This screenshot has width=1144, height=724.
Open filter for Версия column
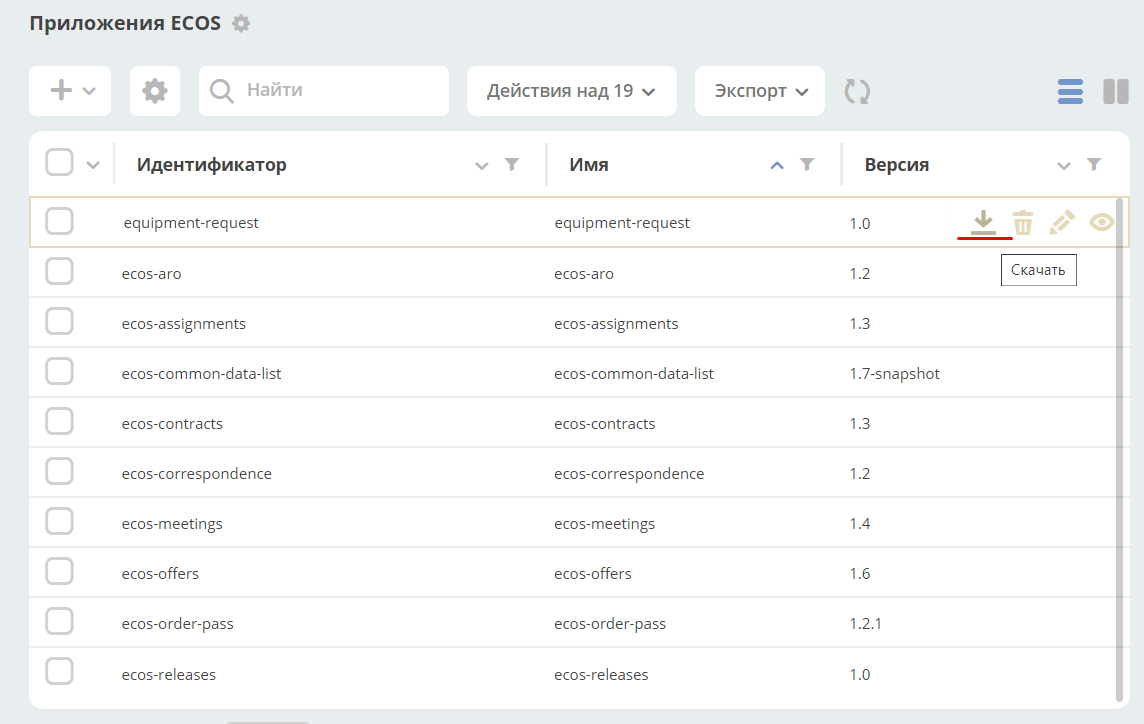coord(1094,164)
